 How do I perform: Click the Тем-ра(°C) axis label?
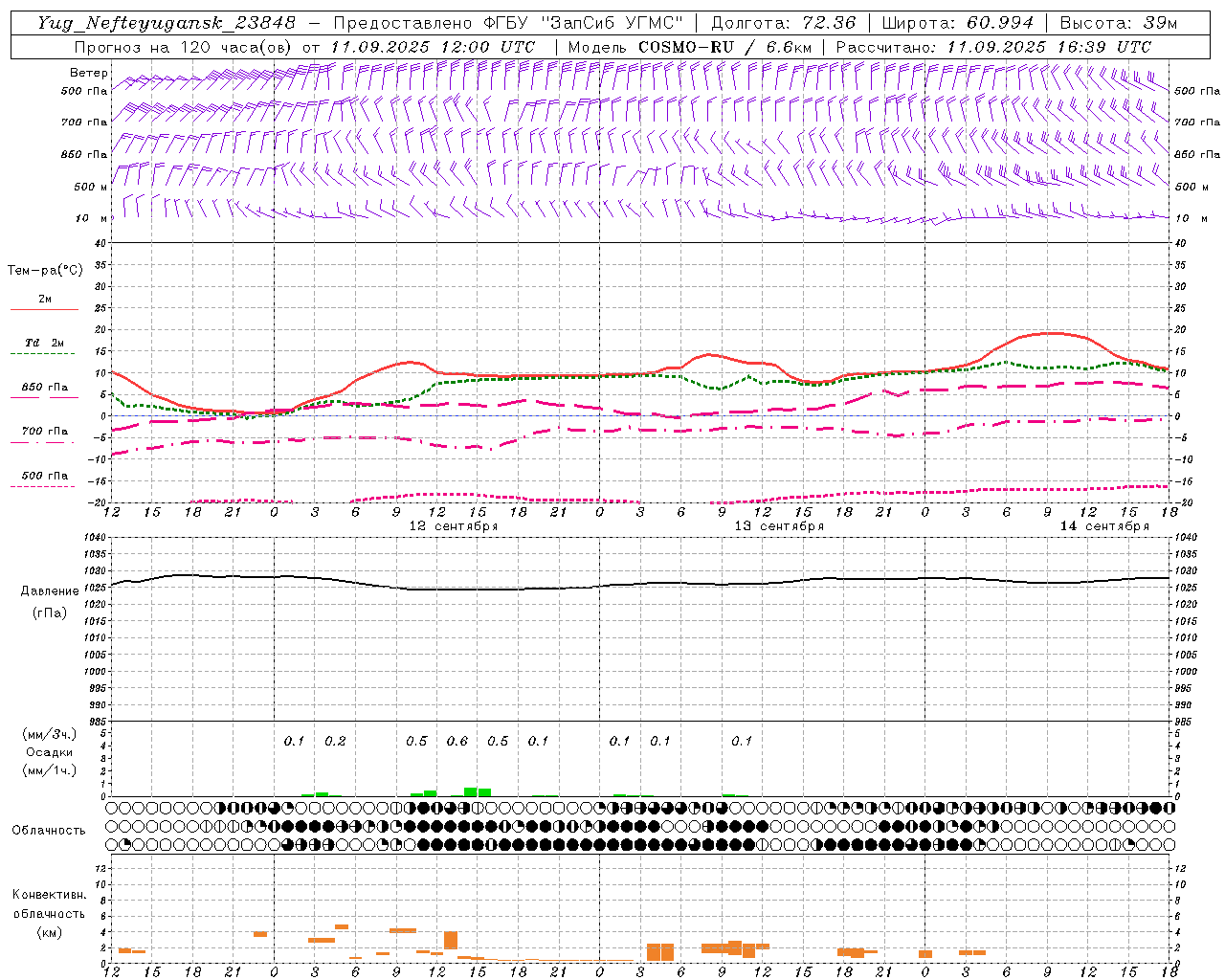coord(45,271)
